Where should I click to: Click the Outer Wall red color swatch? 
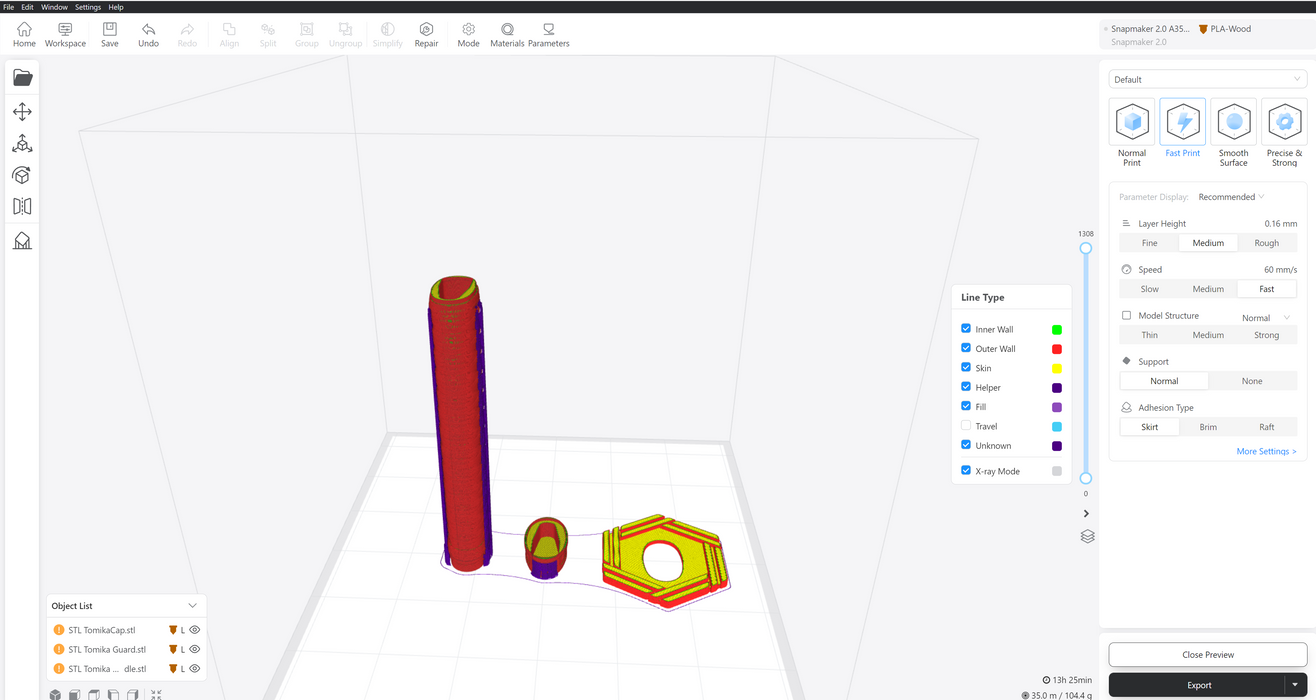(1057, 349)
